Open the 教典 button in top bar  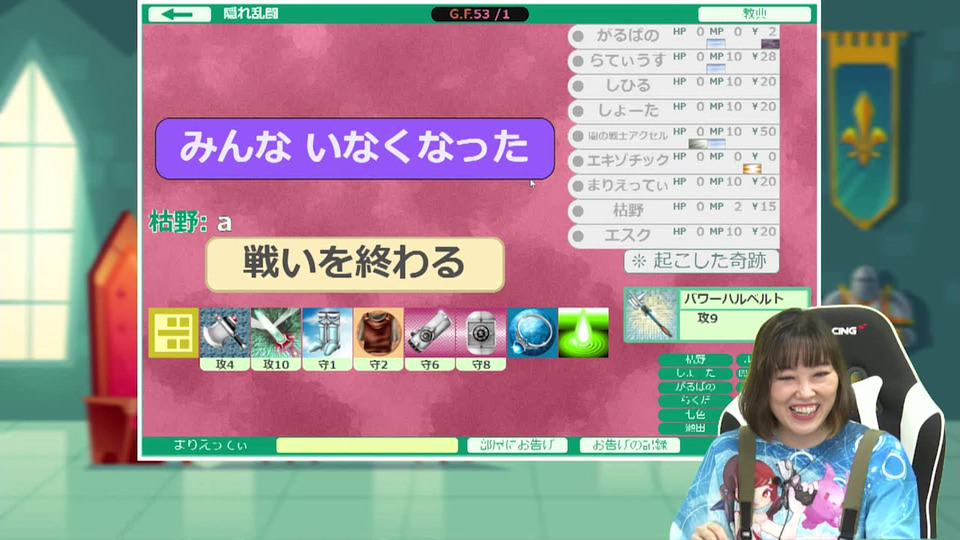[754, 13]
